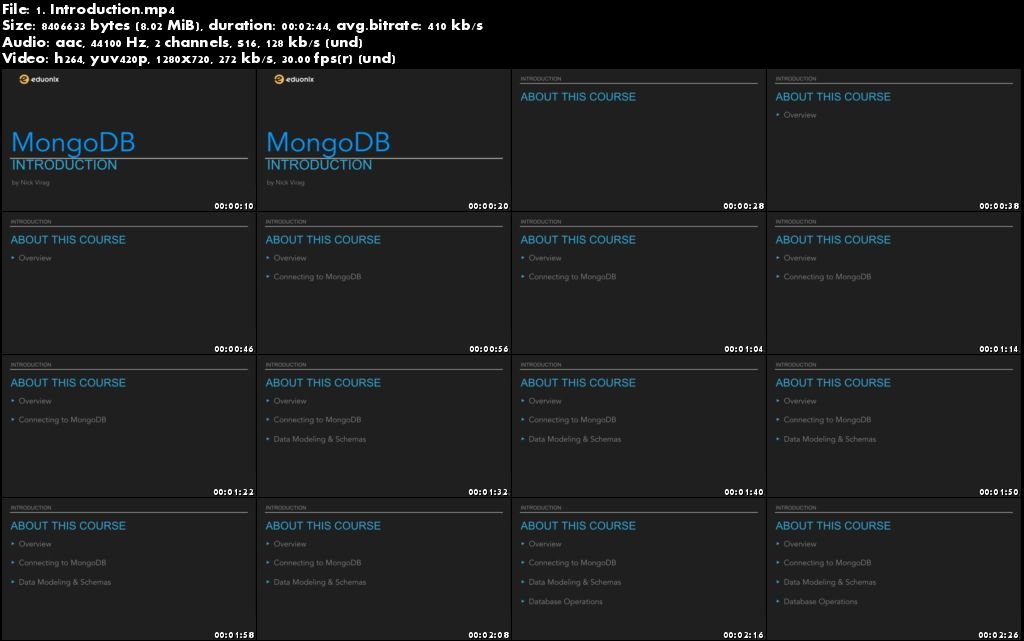Click 'INTRODUCTION' subtitle in the 00:00:20 frame
This screenshot has height=641, width=1024.
(319, 165)
